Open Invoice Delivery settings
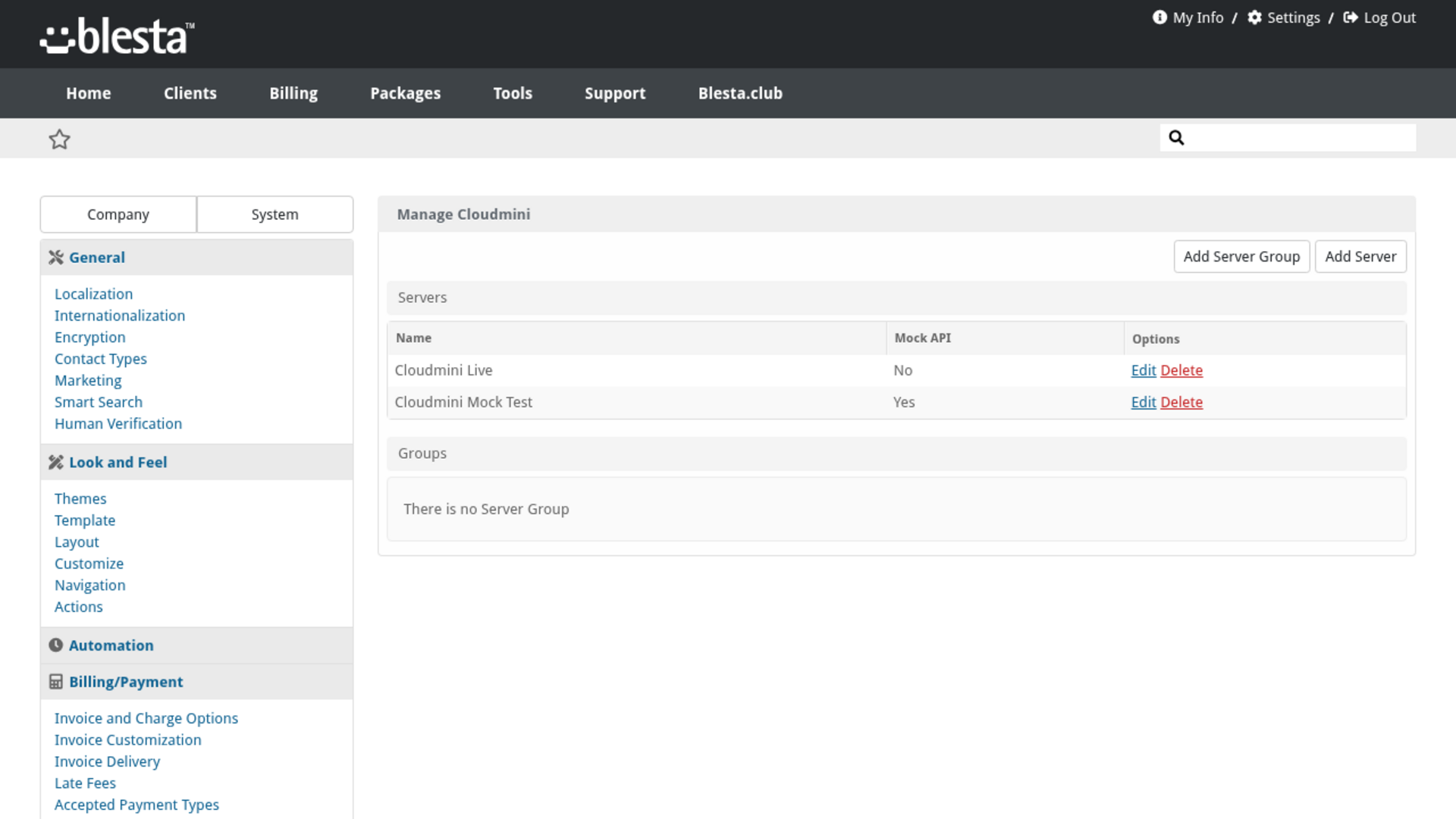 [x=107, y=761]
